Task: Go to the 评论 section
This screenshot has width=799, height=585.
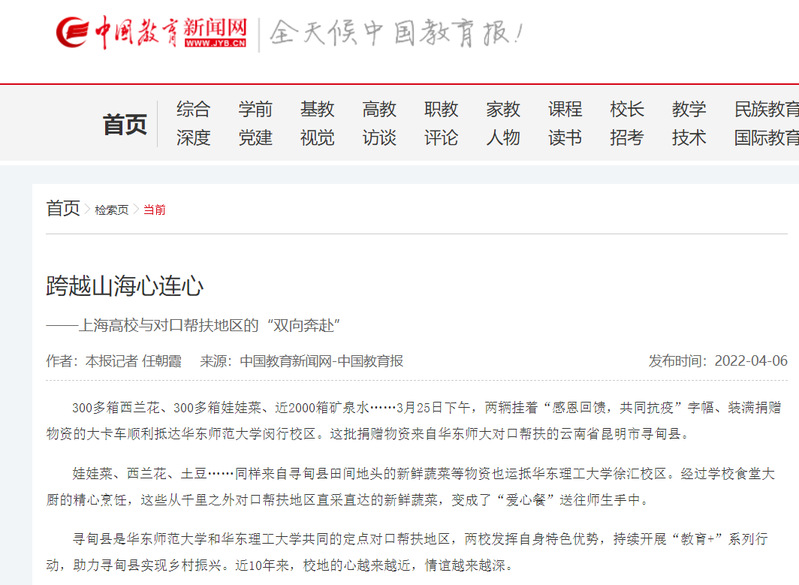Action: pyautogui.click(x=441, y=138)
